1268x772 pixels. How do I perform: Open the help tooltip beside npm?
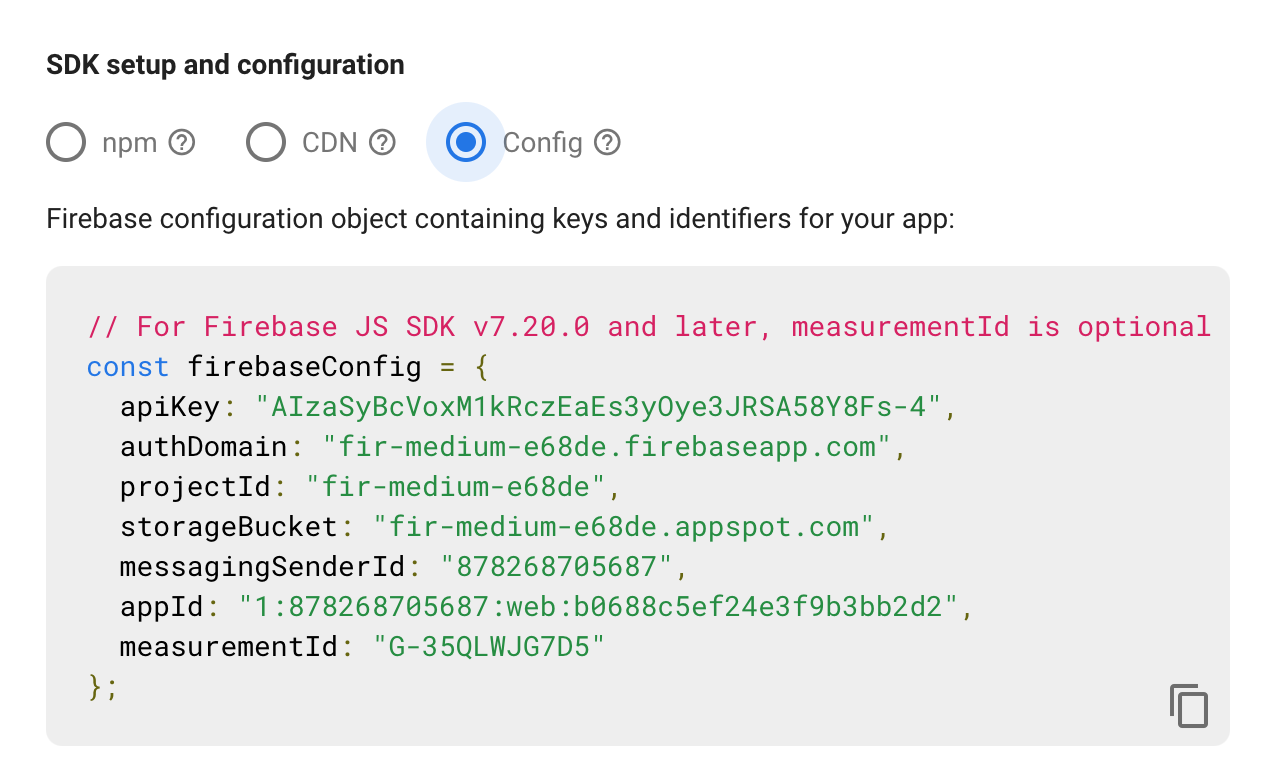[182, 142]
